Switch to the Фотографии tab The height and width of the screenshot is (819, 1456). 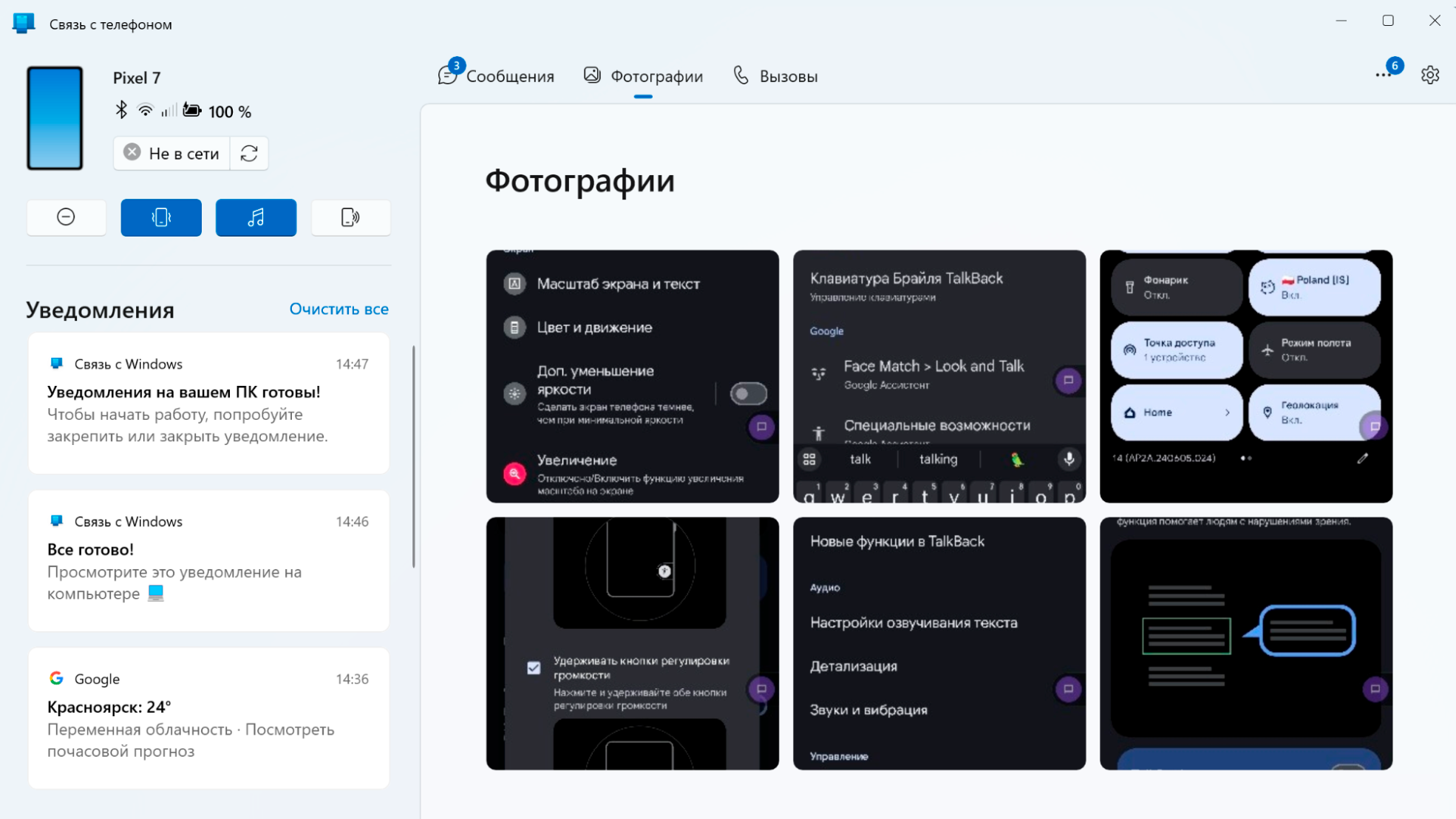tap(643, 76)
